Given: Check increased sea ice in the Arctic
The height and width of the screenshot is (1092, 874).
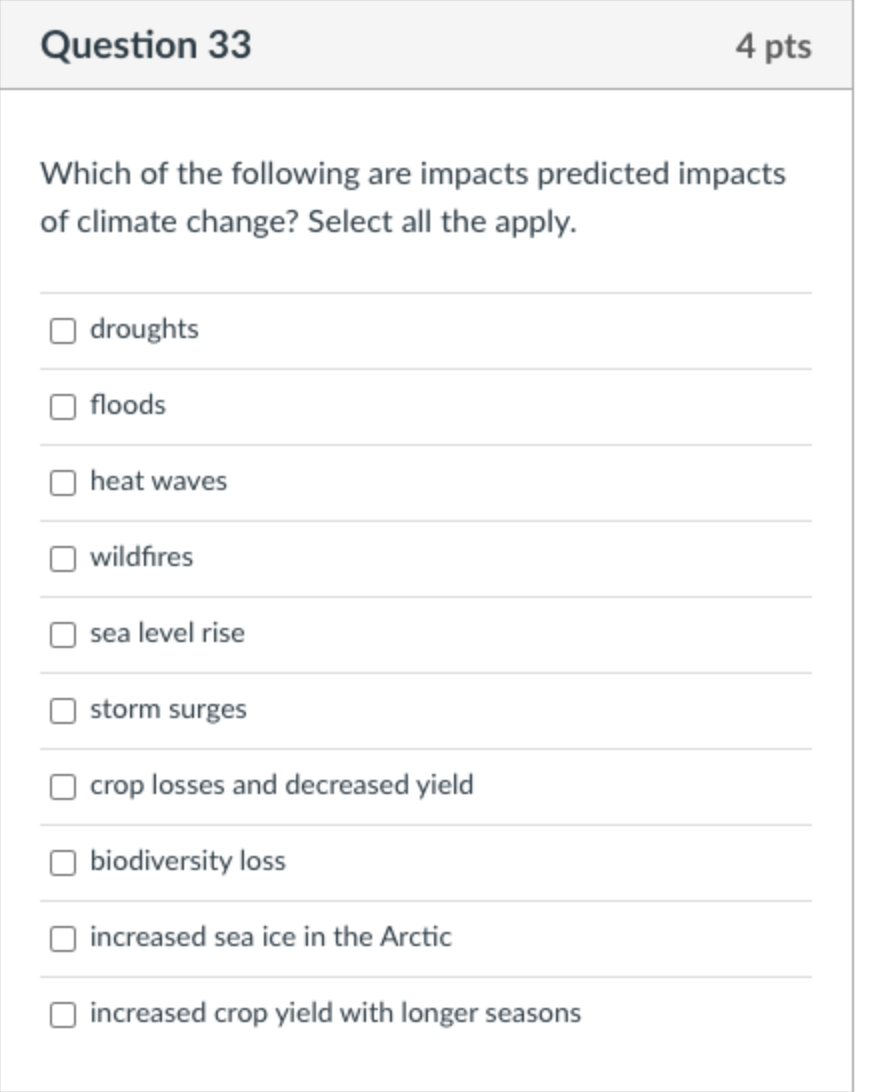Looking at the screenshot, I should click(63, 938).
